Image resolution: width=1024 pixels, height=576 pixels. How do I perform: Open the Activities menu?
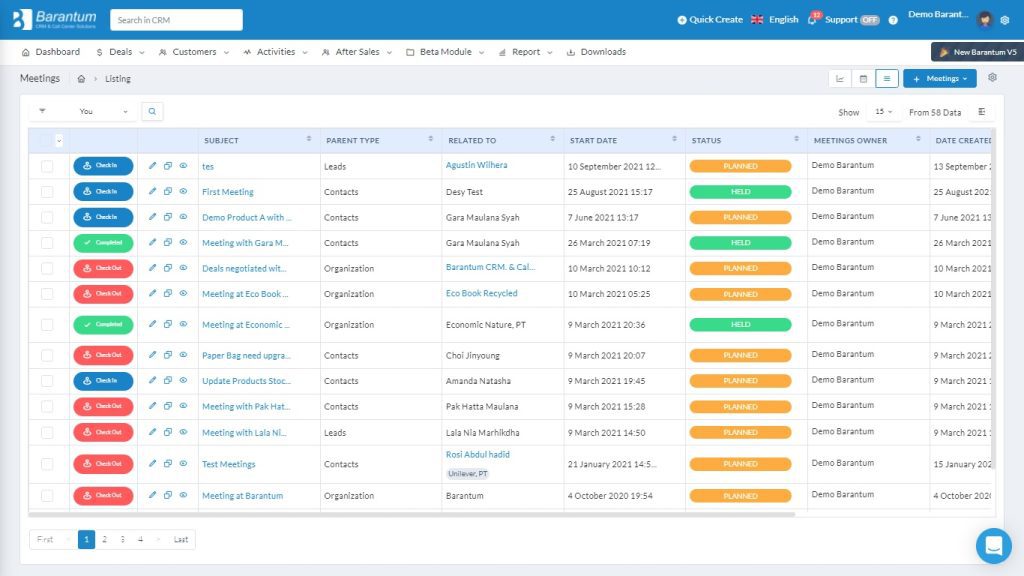click(275, 52)
